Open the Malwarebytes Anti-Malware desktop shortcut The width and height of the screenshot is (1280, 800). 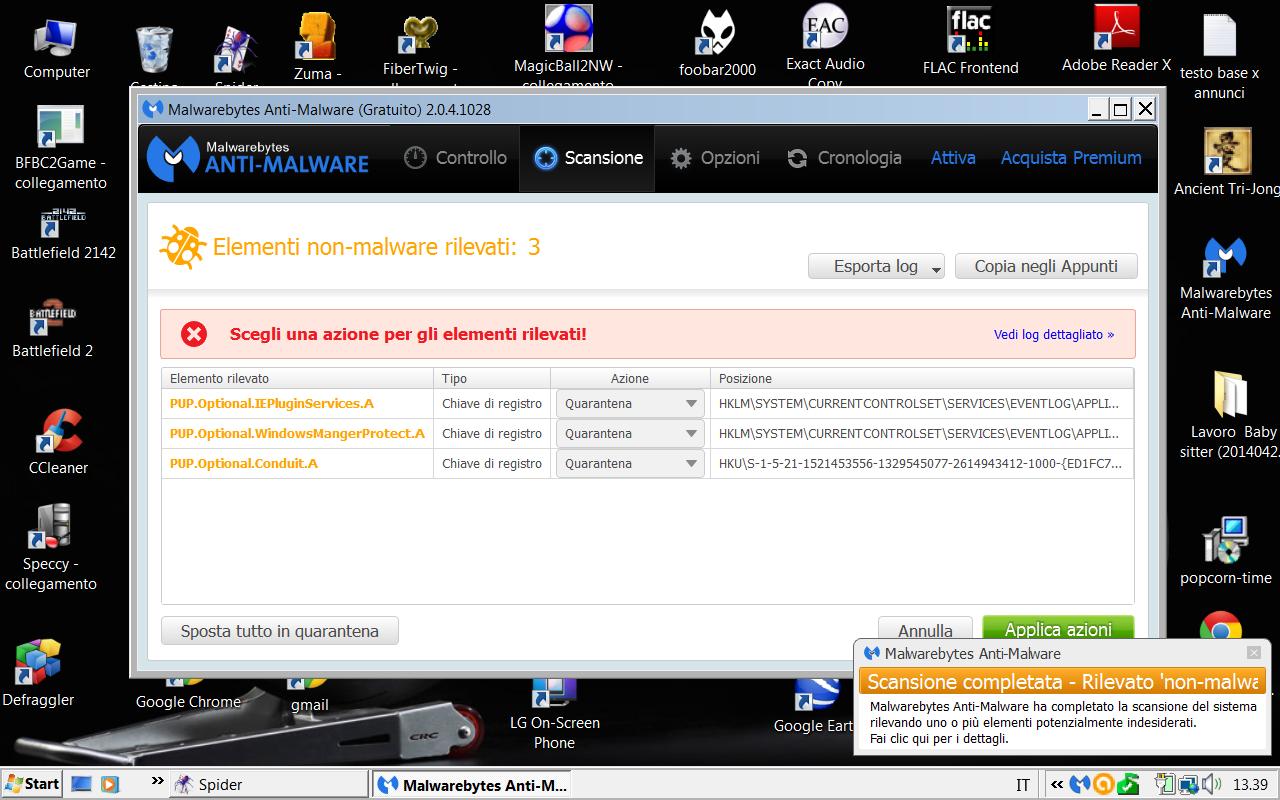[x=1225, y=278]
